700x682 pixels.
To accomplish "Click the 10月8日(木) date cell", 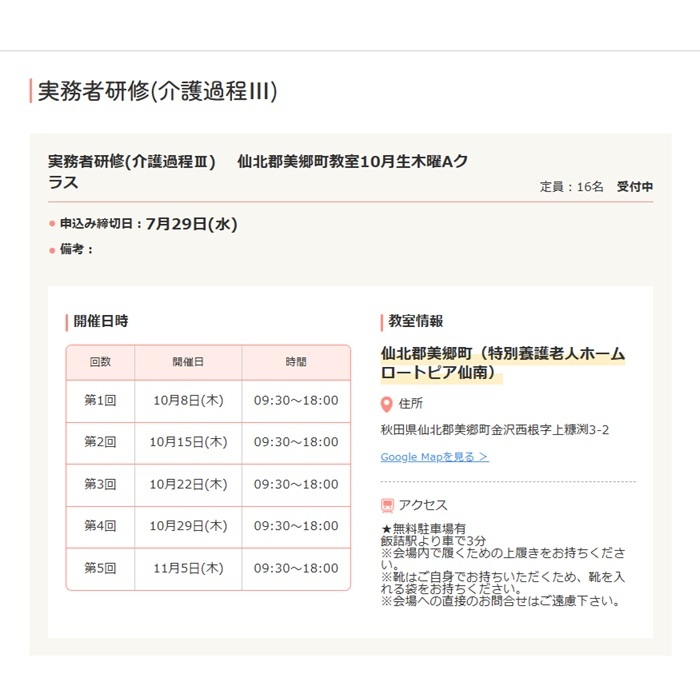I will 188,400.
